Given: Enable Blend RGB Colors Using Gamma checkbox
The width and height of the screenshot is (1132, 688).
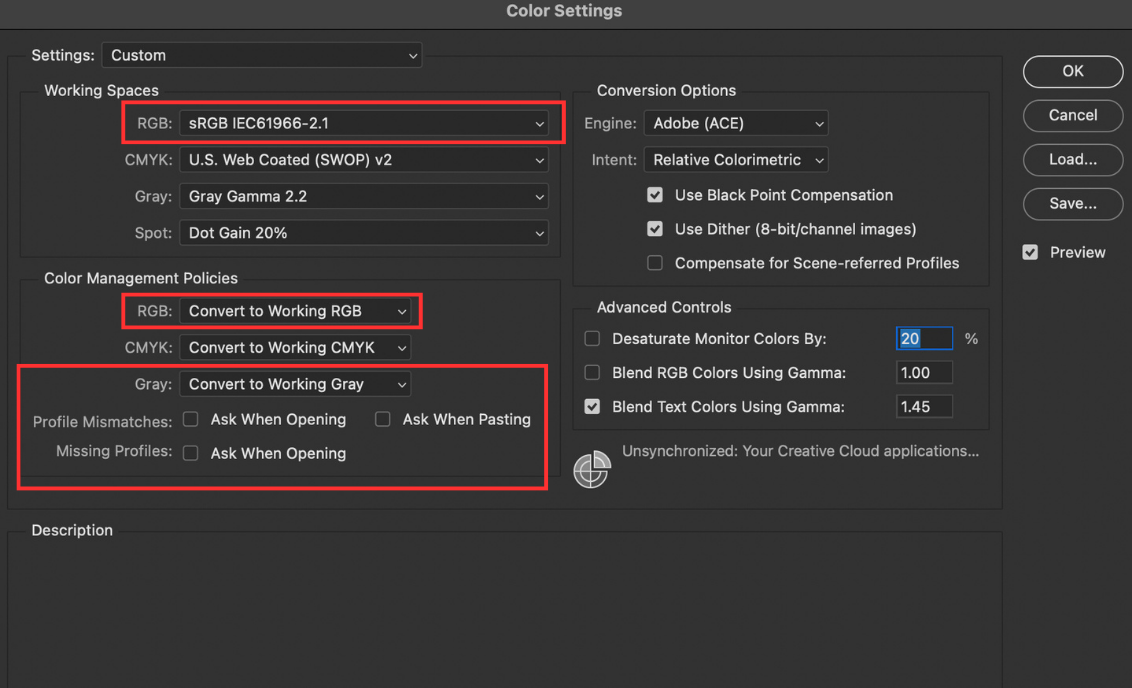Looking at the screenshot, I should pyautogui.click(x=592, y=373).
